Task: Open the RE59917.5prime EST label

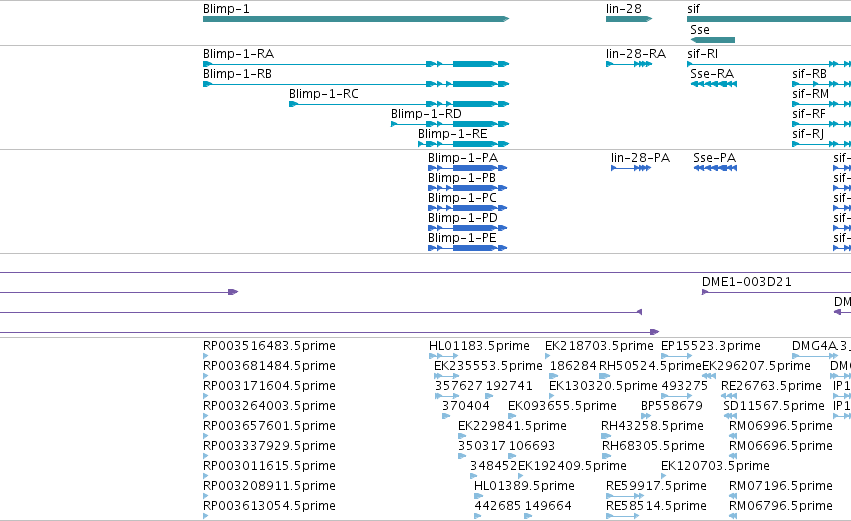Action: 656,487
